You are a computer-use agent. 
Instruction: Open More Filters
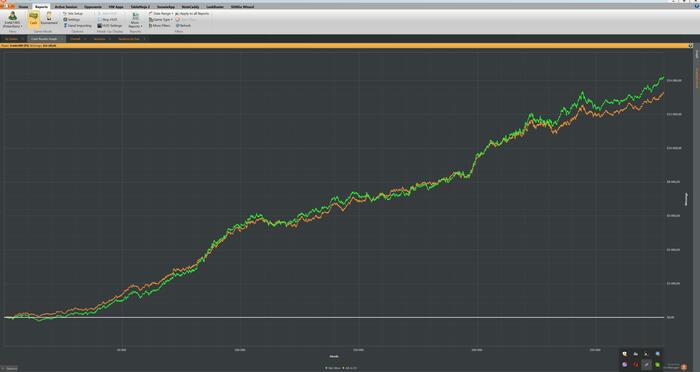tap(160, 25)
